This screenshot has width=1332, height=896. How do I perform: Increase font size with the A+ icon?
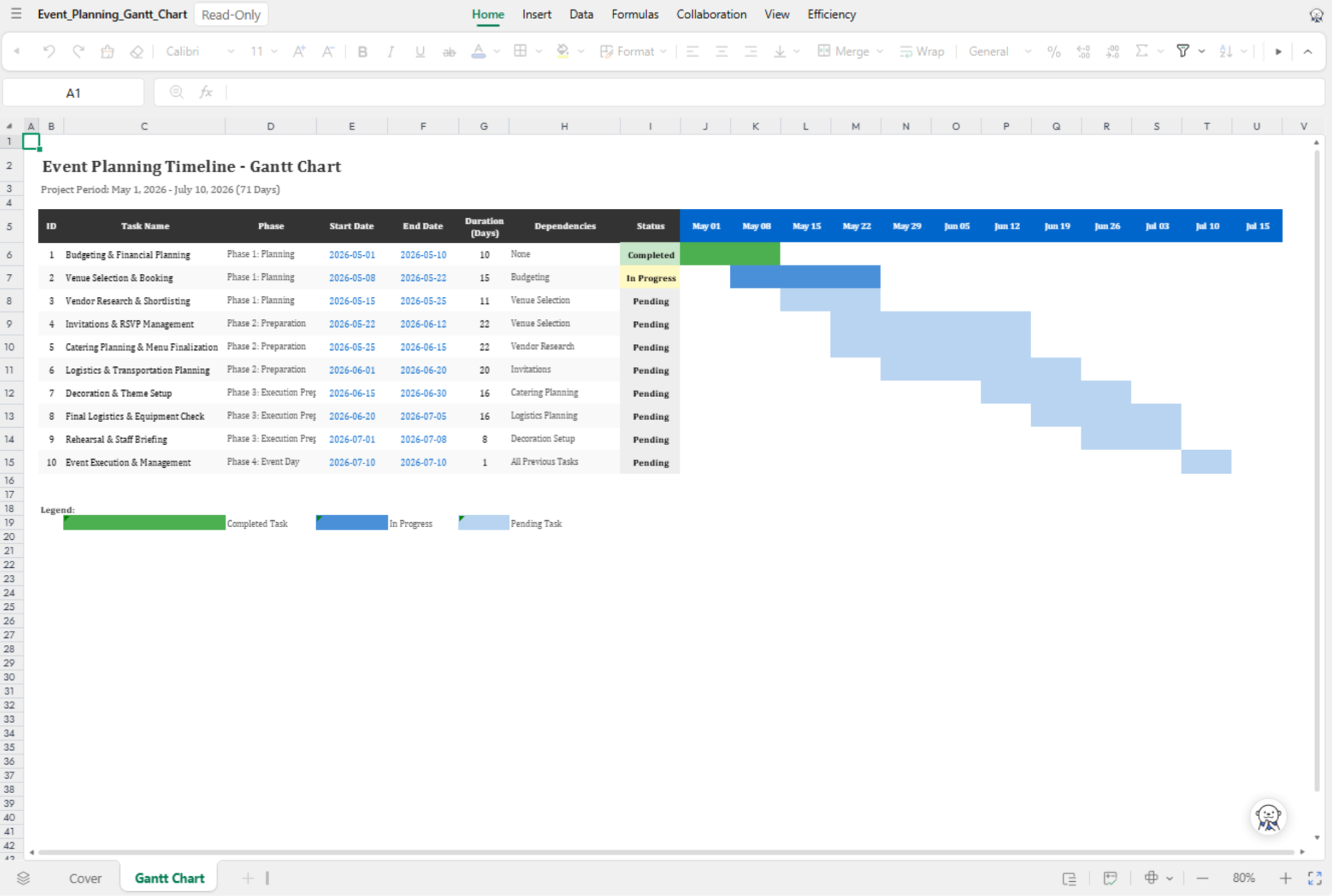click(299, 51)
